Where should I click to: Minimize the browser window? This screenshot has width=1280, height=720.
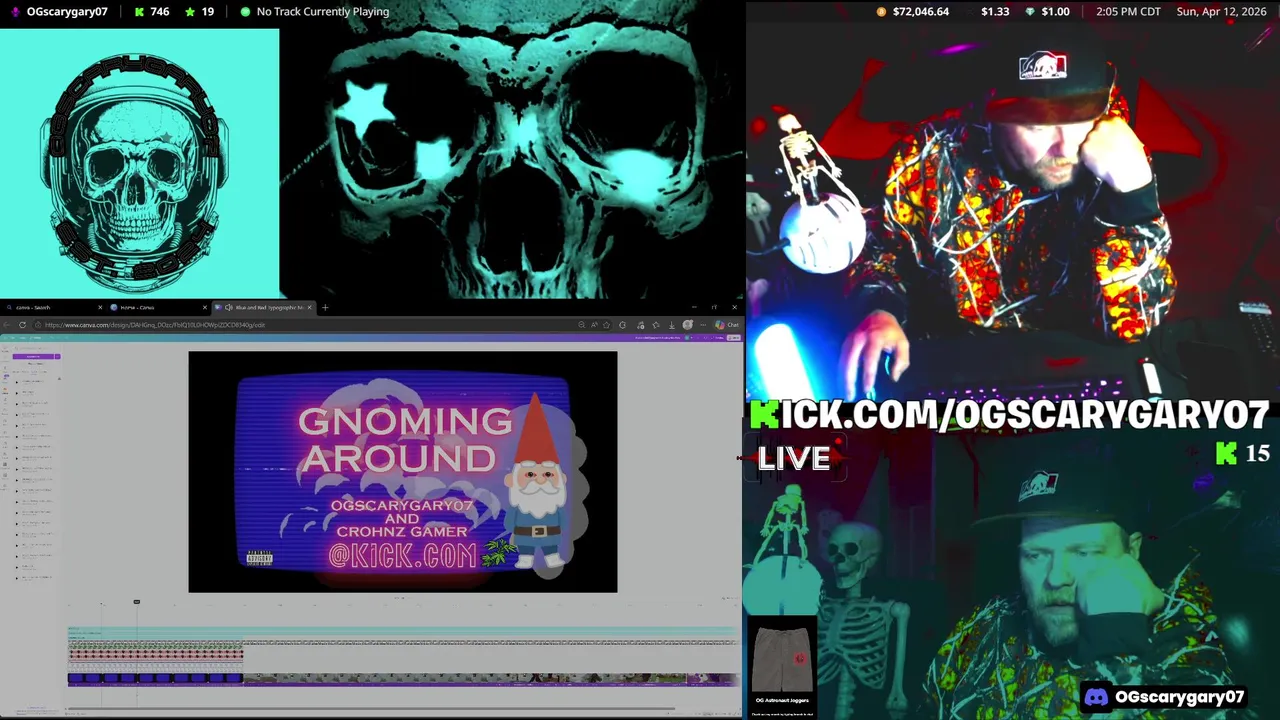coord(694,307)
